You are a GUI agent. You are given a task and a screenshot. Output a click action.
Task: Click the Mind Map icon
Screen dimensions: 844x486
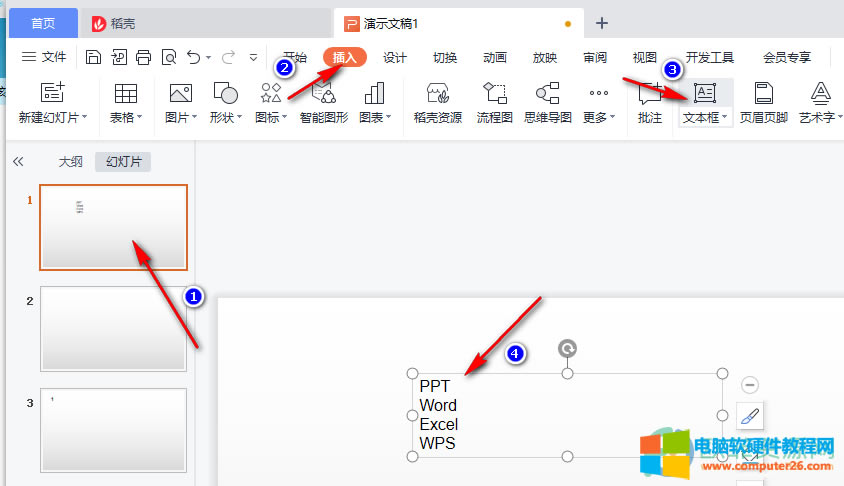coord(547,94)
